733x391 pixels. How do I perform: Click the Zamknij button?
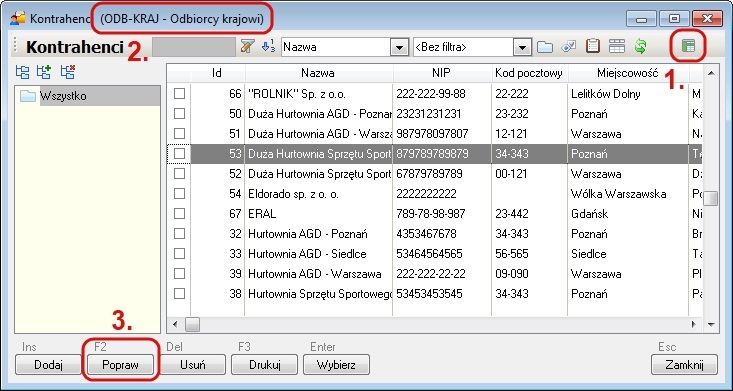[684, 365]
